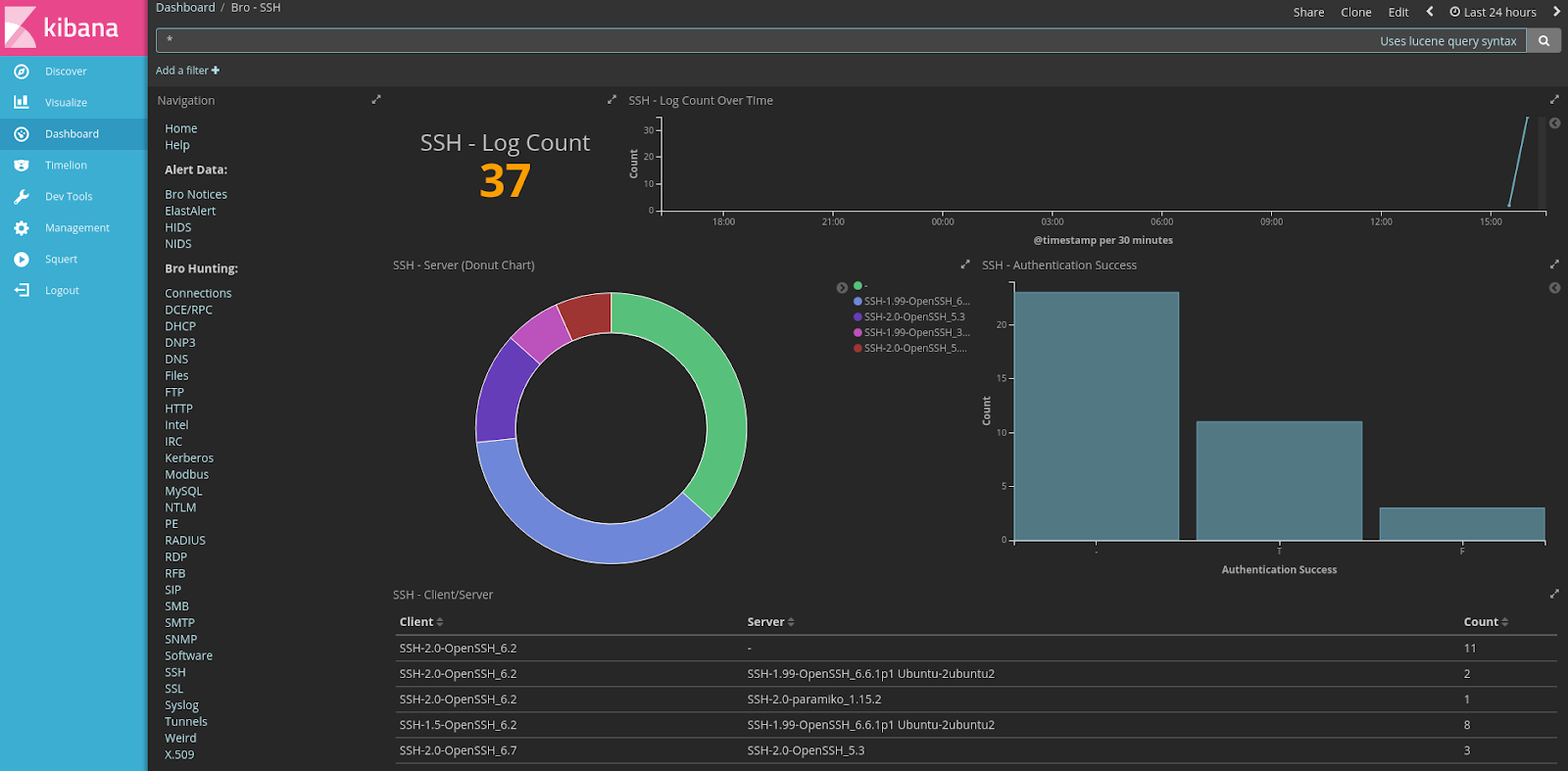Go to Visualize page
Image resolution: width=1568 pixels, height=771 pixels.
coord(66,103)
